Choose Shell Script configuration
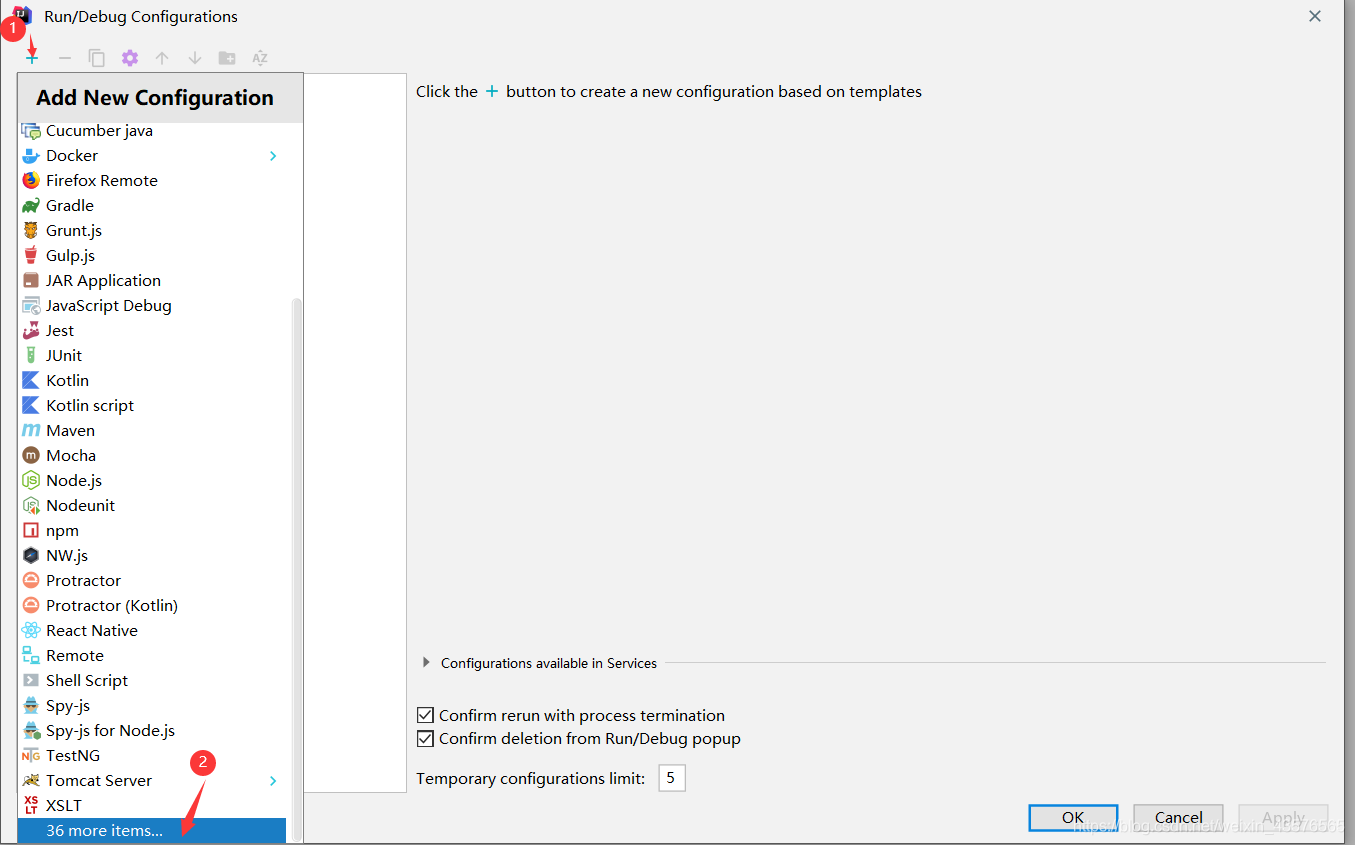The height and width of the screenshot is (845, 1355). pyautogui.click(x=152, y=681)
